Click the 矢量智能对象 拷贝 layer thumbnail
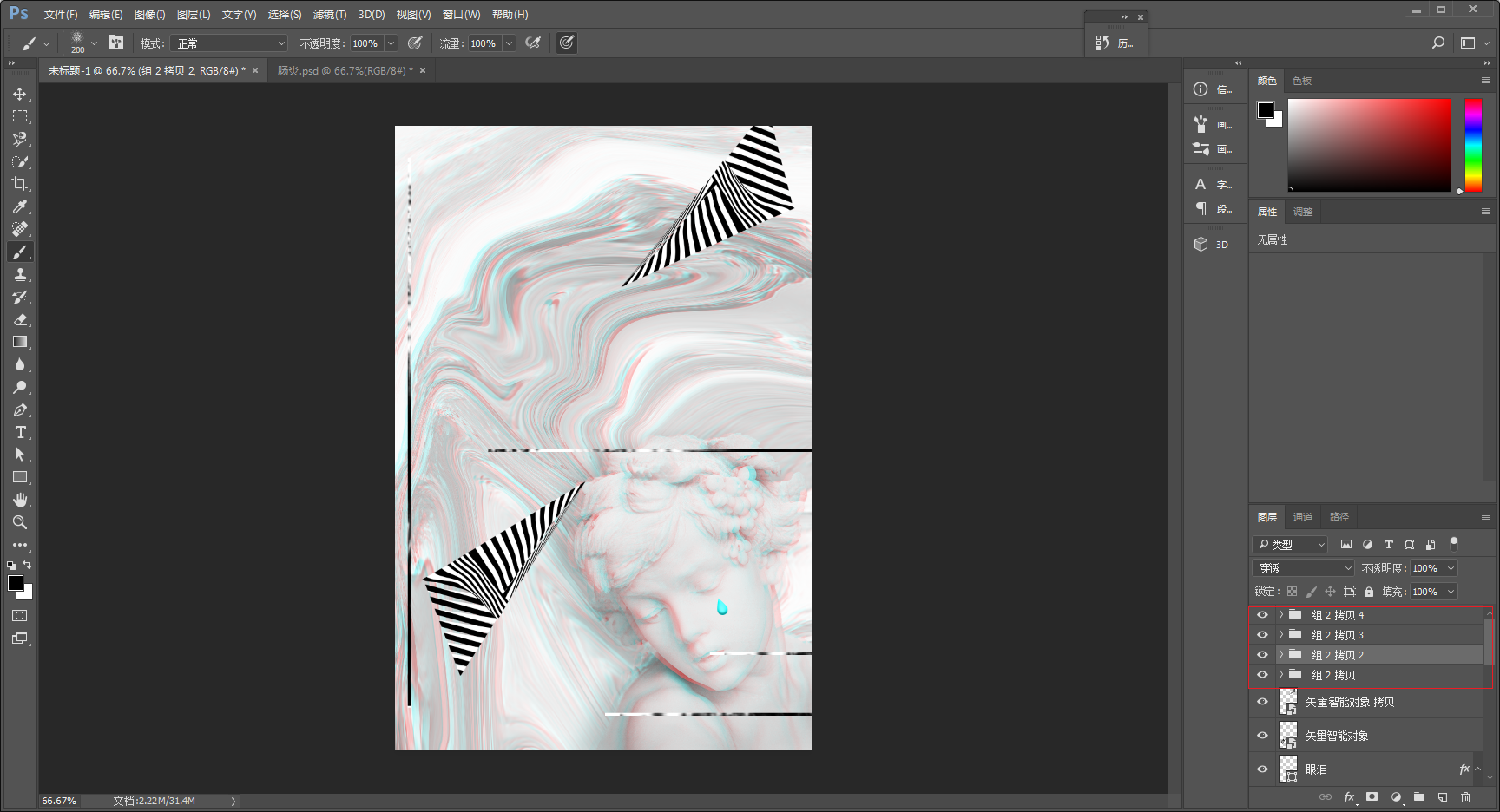The height and width of the screenshot is (812, 1500). point(1288,702)
